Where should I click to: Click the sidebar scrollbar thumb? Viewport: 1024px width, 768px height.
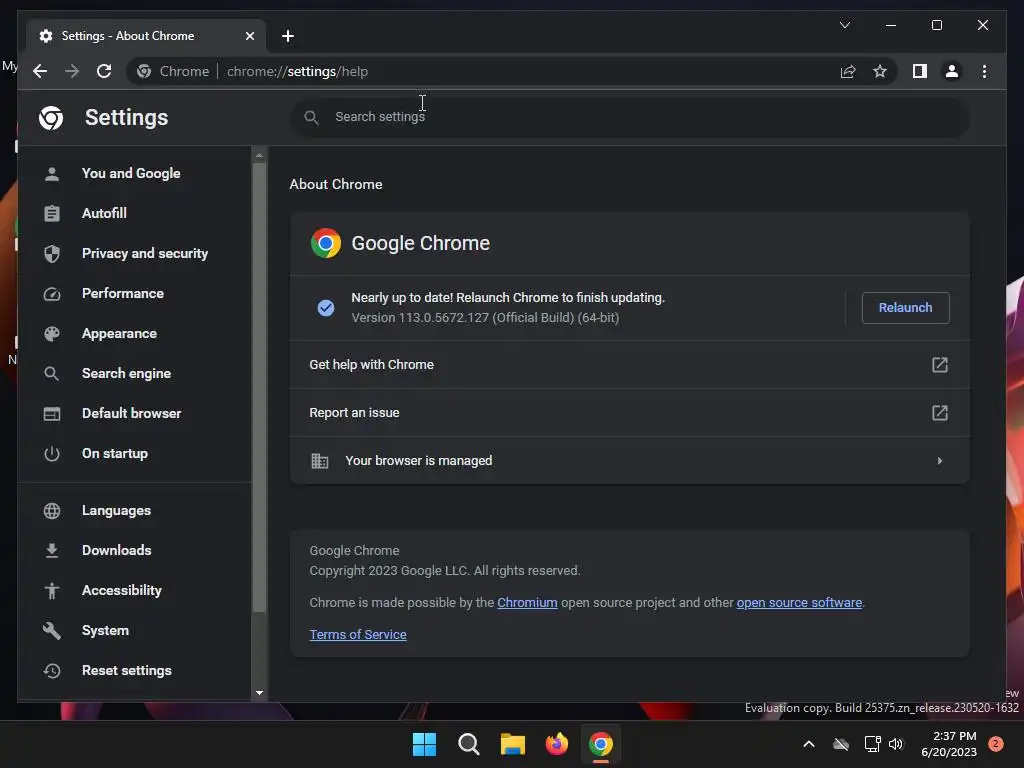(x=259, y=388)
